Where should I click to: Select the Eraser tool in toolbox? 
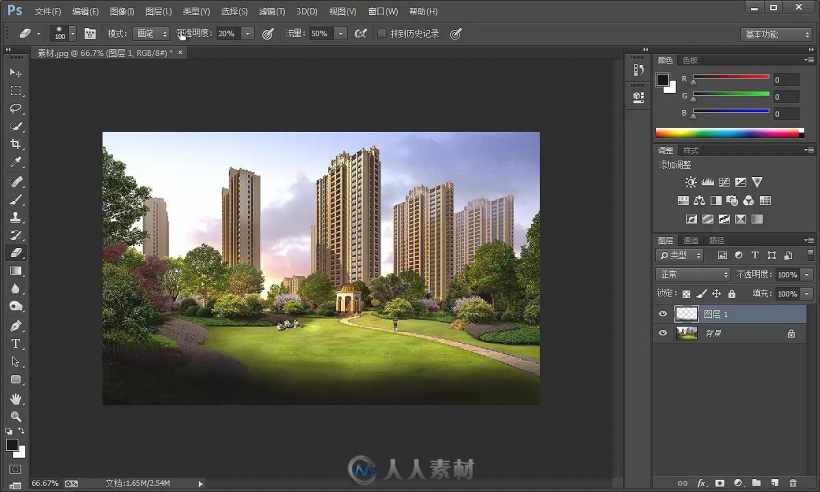coord(15,253)
